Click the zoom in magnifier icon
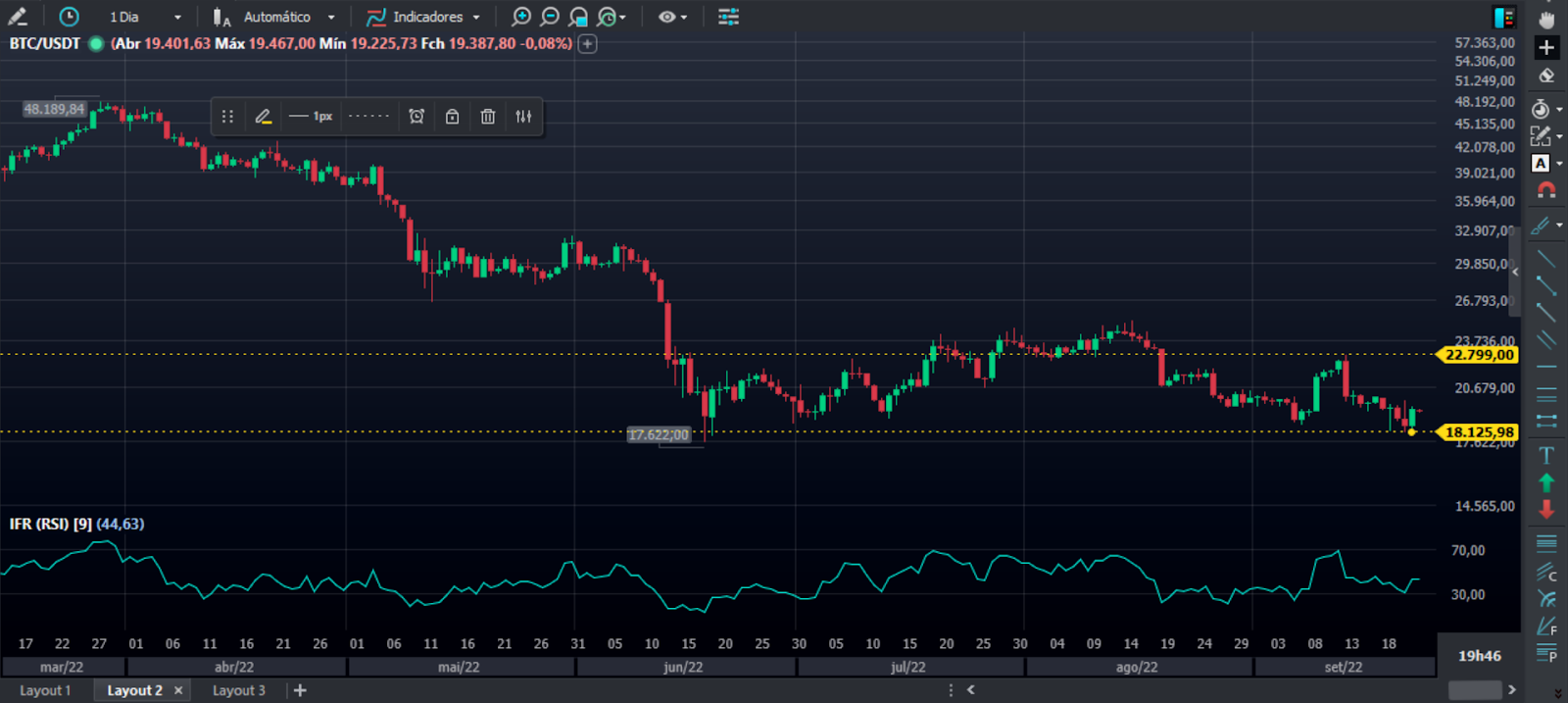The height and width of the screenshot is (703, 1568). coord(521,17)
